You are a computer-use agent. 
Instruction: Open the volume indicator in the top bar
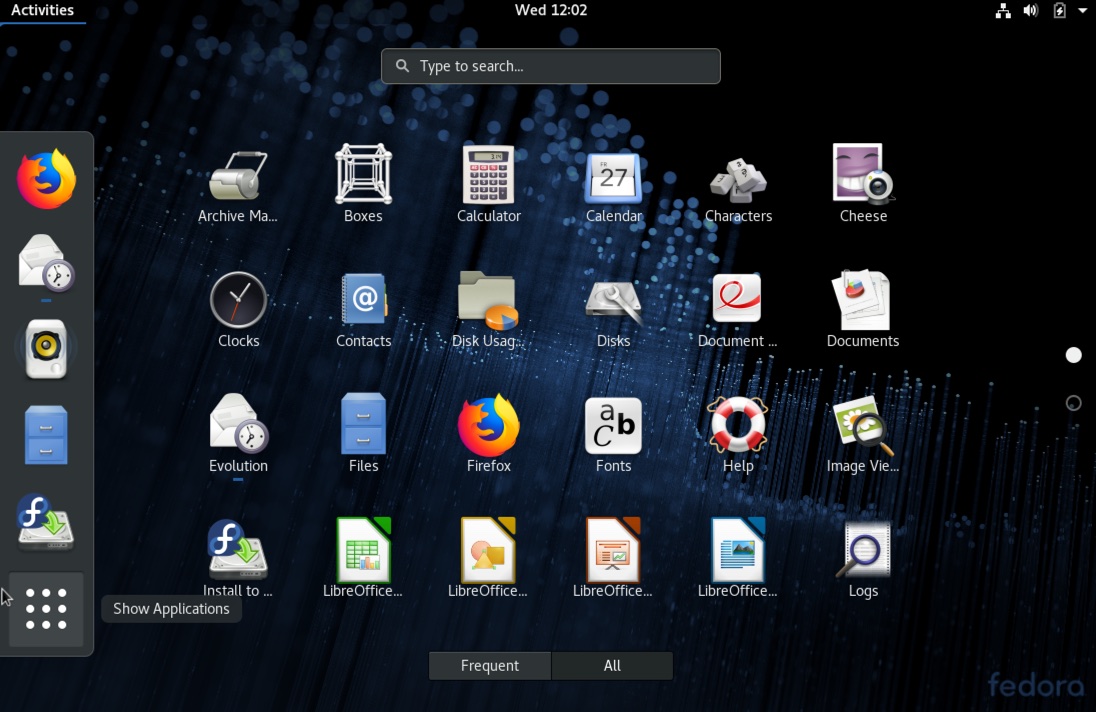coord(1031,10)
